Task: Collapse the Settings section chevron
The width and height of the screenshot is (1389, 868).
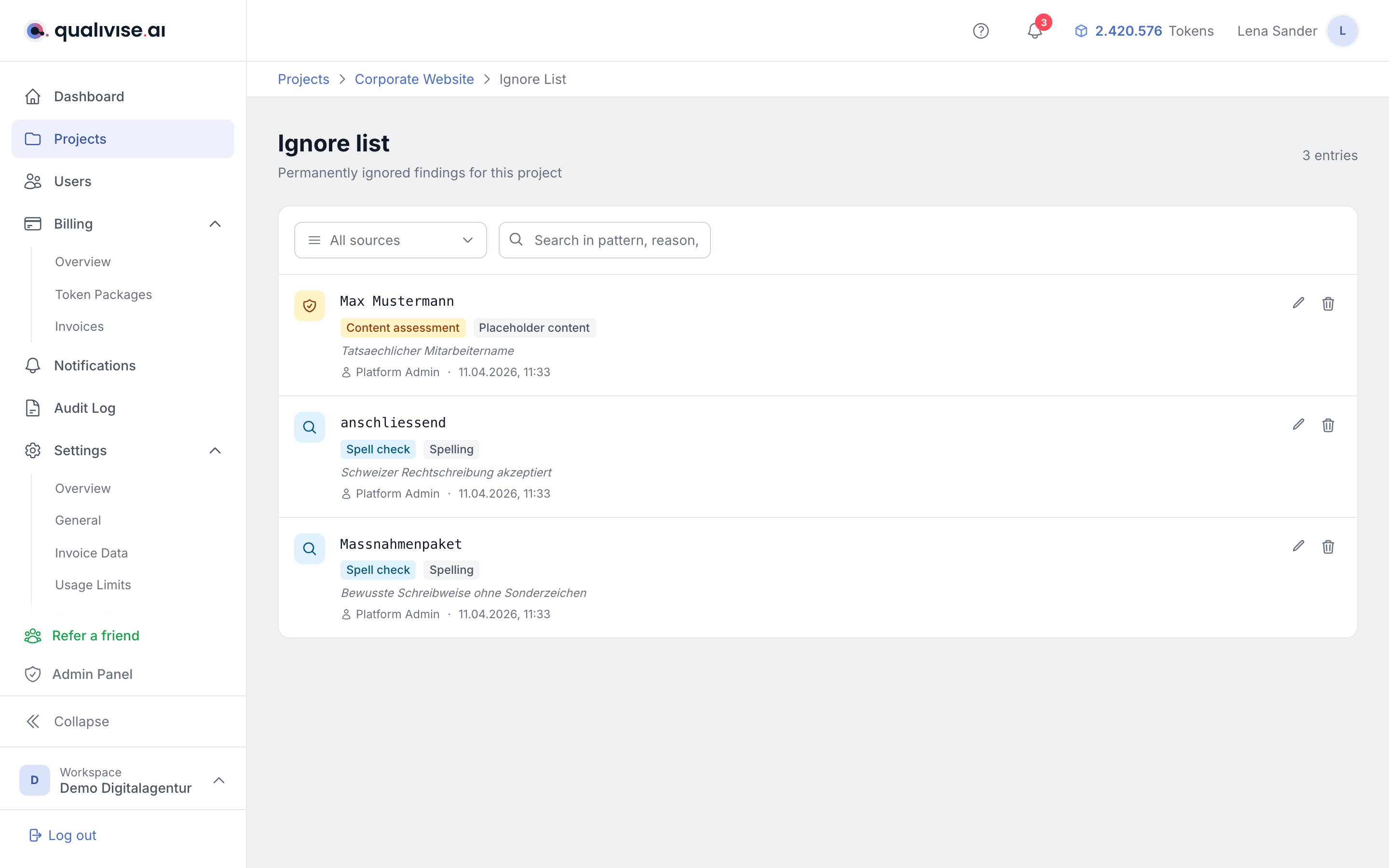Action: pyautogui.click(x=215, y=451)
